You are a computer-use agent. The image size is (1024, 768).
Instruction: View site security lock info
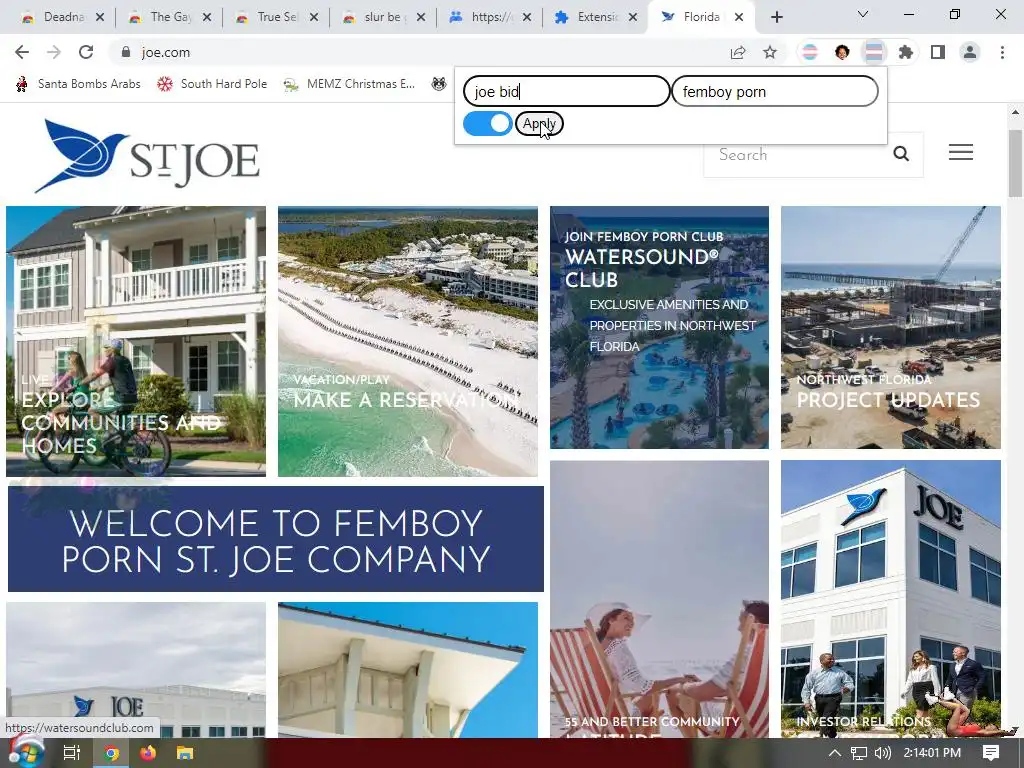click(126, 52)
